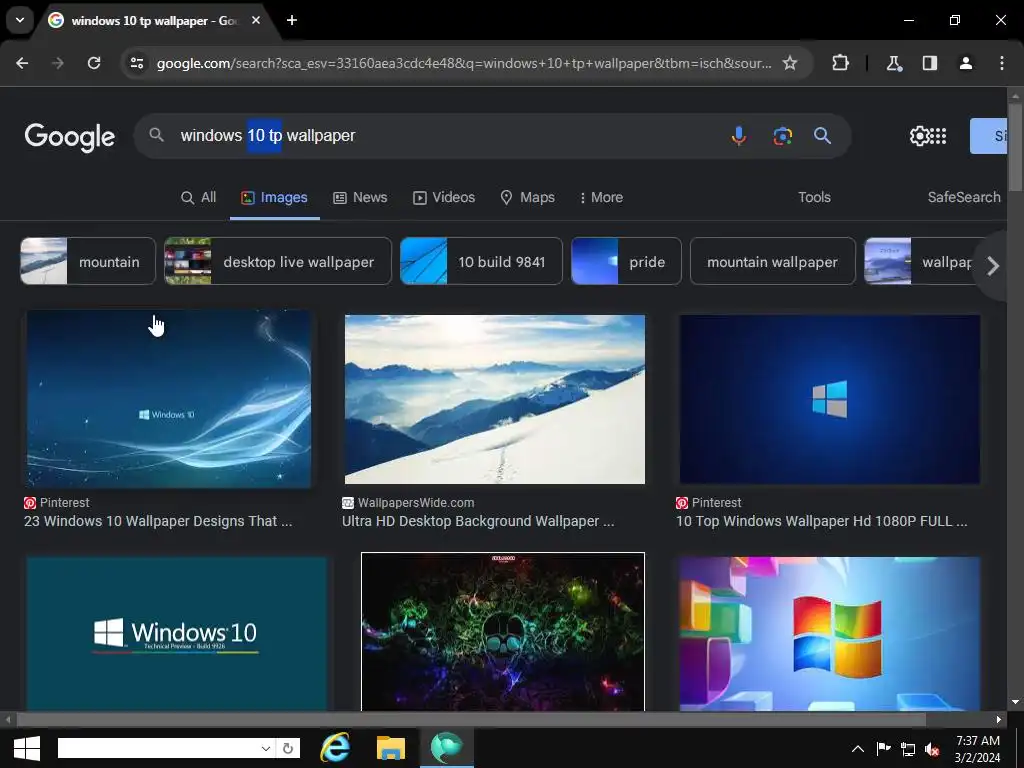Search by image with Google Lens icon
The height and width of the screenshot is (768, 1024).
782,136
